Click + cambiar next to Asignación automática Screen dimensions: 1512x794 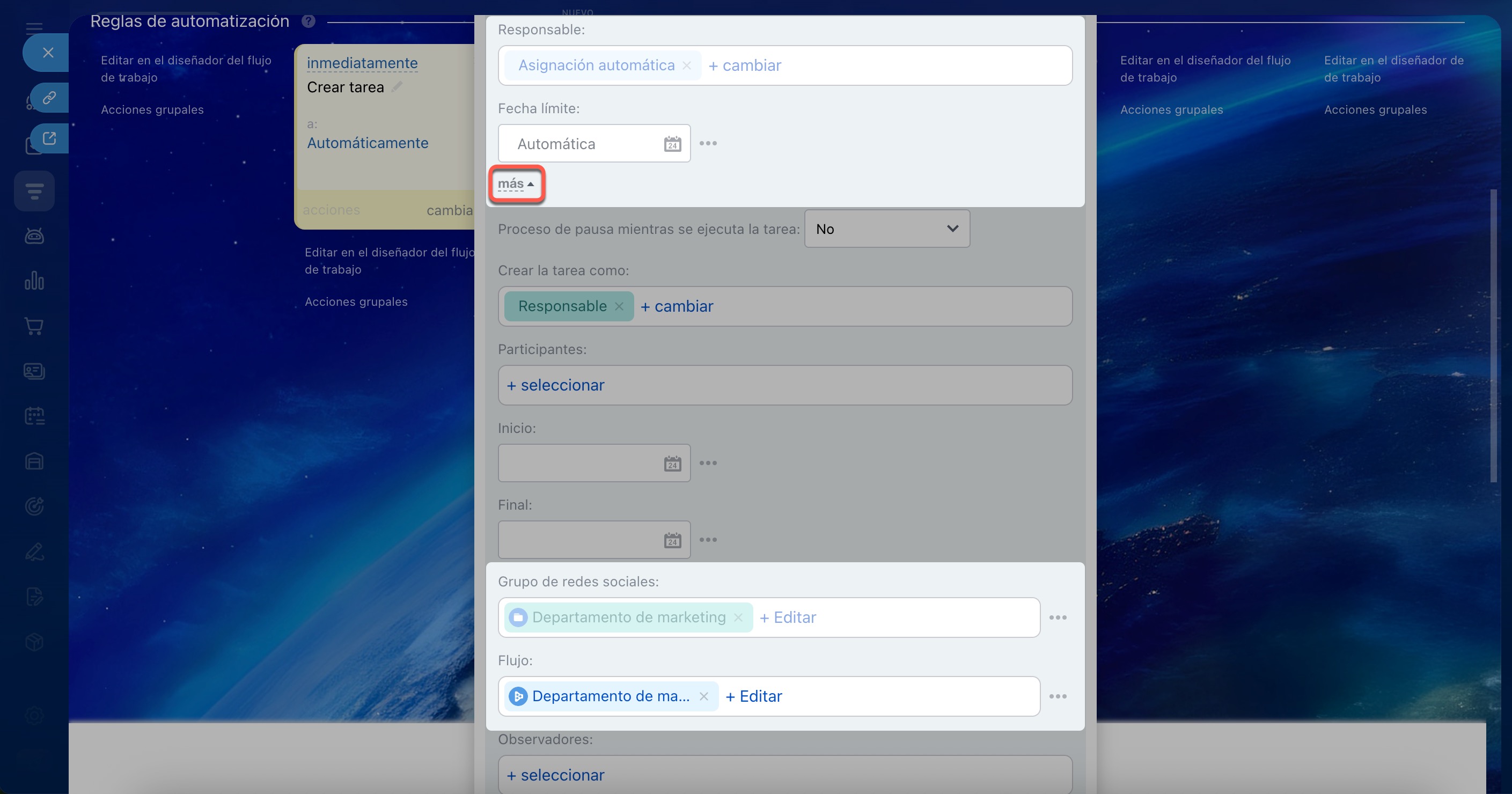point(744,66)
